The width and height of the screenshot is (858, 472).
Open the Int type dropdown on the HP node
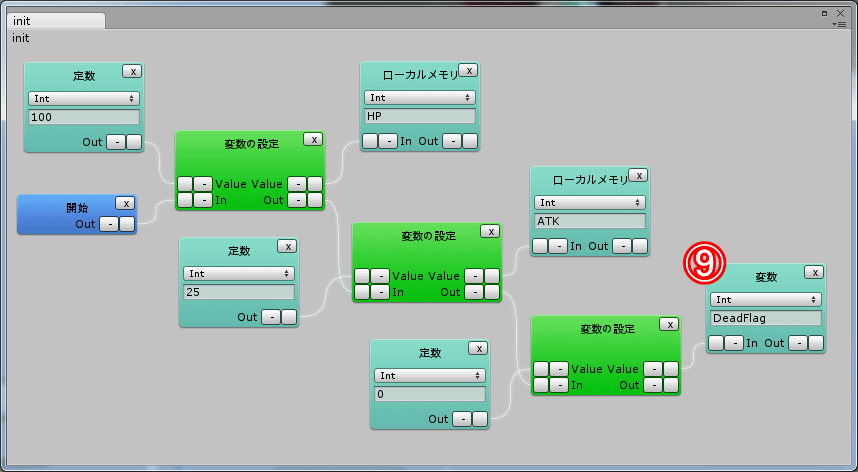(x=420, y=97)
